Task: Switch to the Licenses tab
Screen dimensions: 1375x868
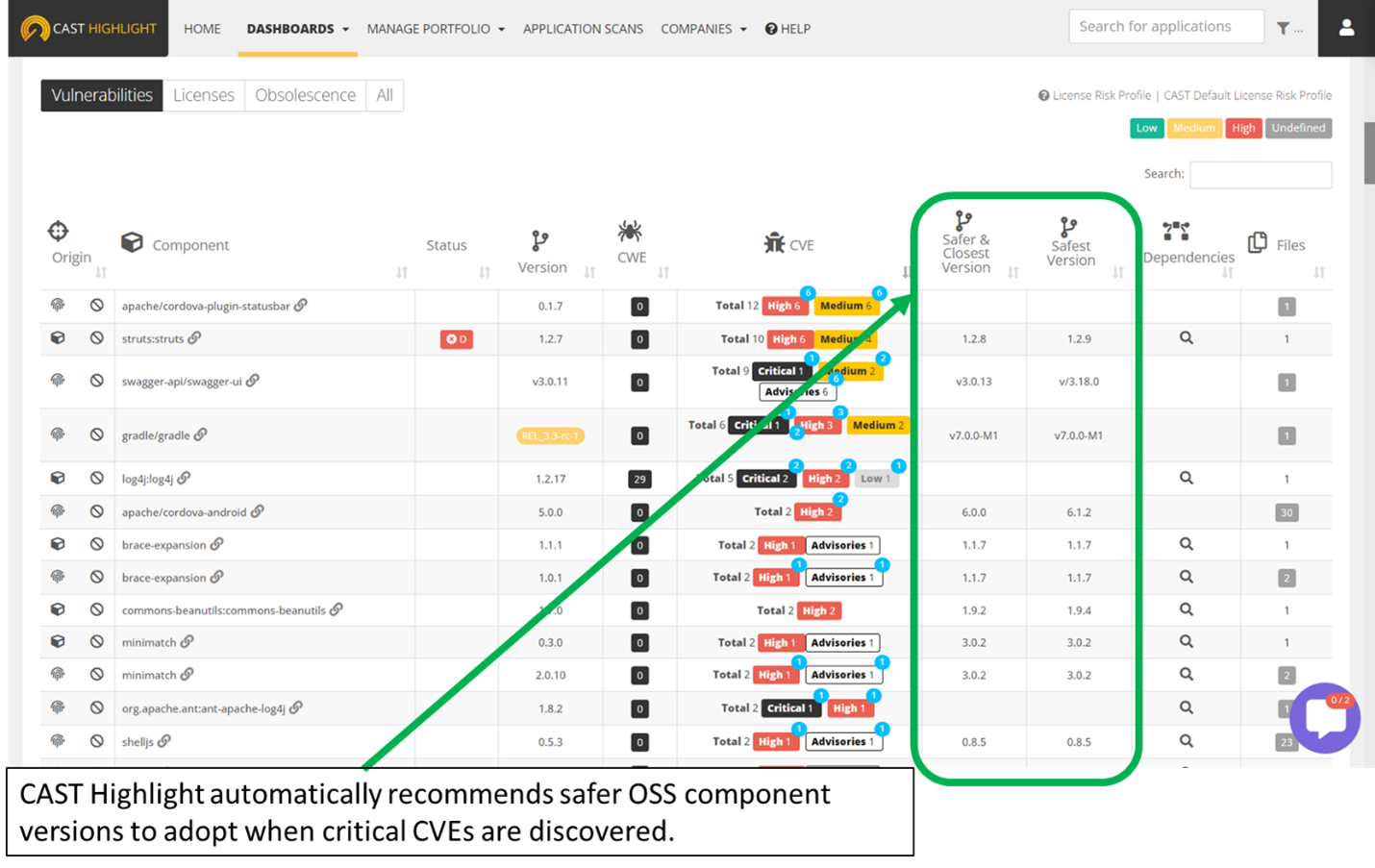Action: [x=204, y=94]
